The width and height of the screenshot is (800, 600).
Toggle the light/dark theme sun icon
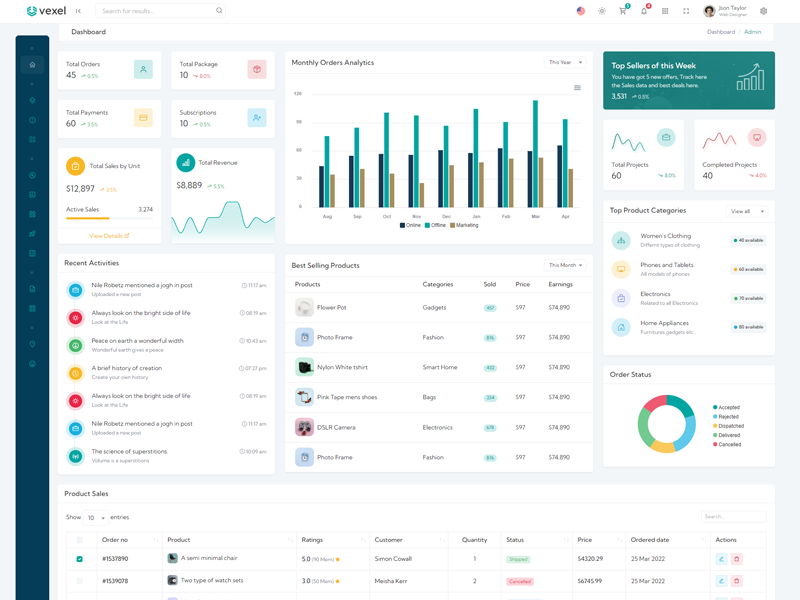[601, 11]
